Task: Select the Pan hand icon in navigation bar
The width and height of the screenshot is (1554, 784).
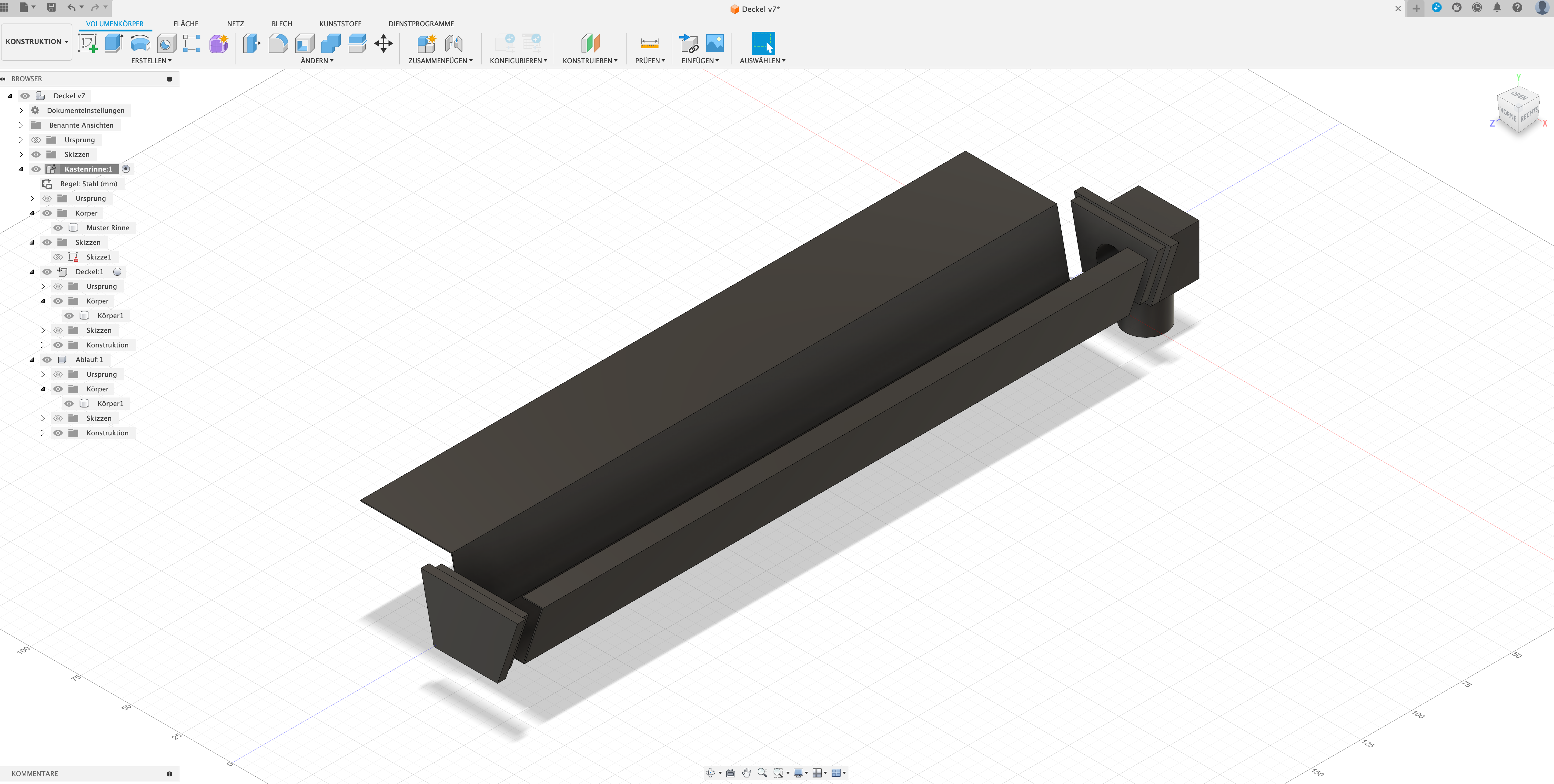Action: click(746, 772)
